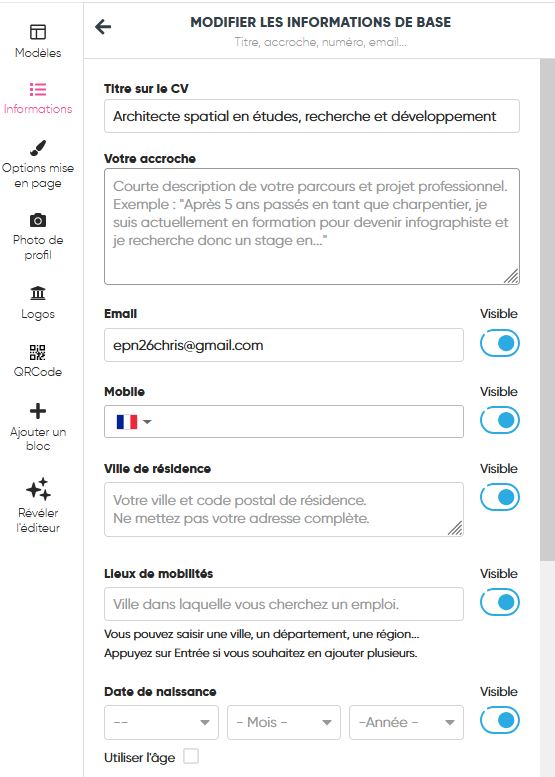Select the Informations list icon
This screenshot has width=555, height=777.
[38, 90]
